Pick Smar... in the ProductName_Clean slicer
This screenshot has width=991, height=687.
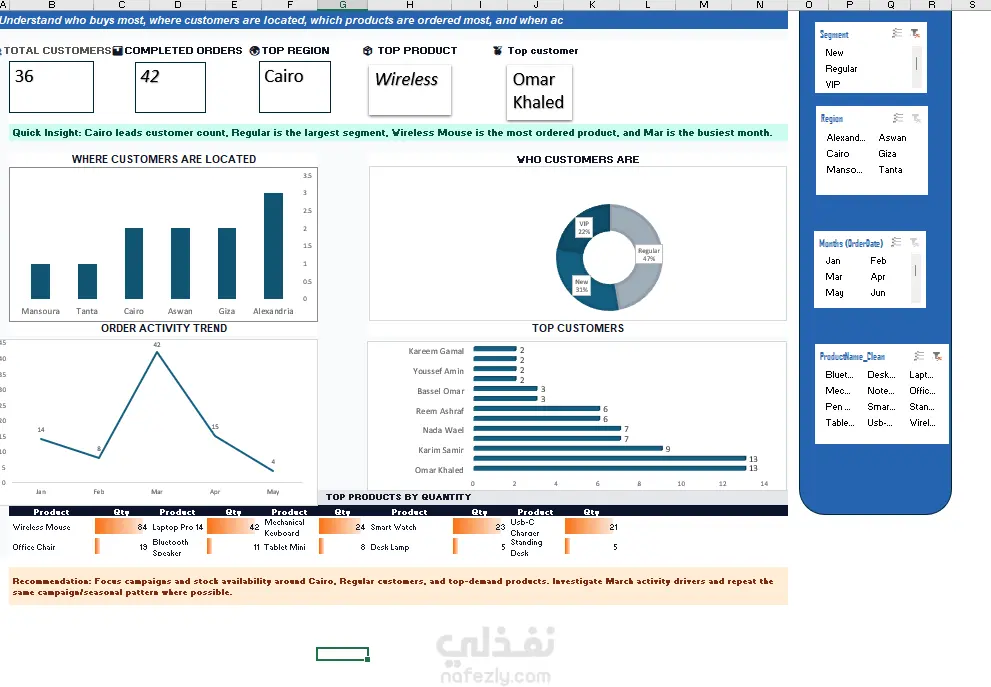[x=882, y=407]
